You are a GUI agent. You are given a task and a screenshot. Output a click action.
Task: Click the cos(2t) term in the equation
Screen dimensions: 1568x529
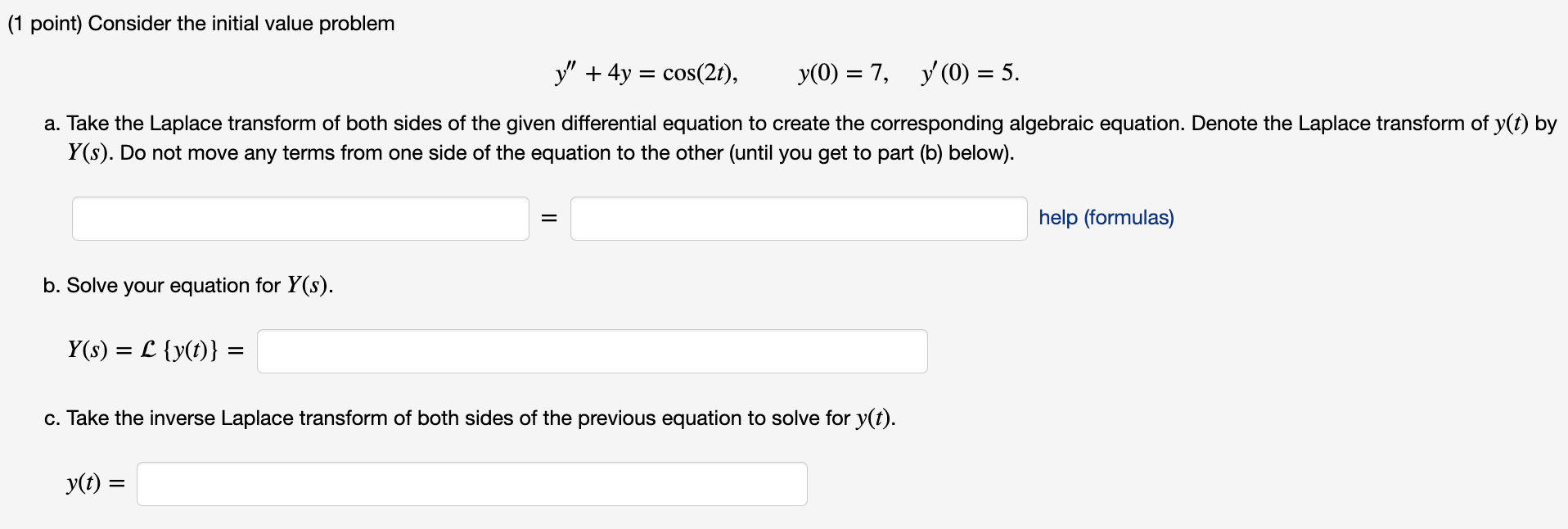click(x=701, y=73)
